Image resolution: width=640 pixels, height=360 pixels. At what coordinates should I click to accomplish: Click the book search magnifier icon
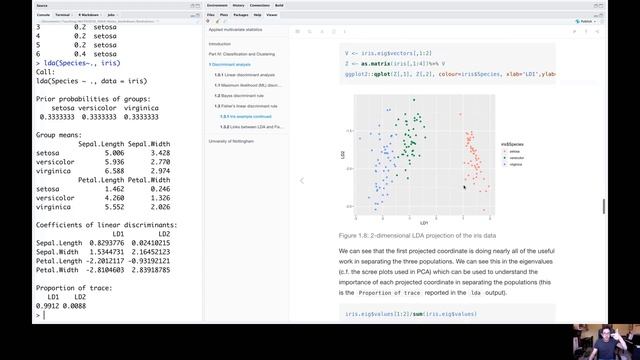pyautogui.click(x=310, y=31)
